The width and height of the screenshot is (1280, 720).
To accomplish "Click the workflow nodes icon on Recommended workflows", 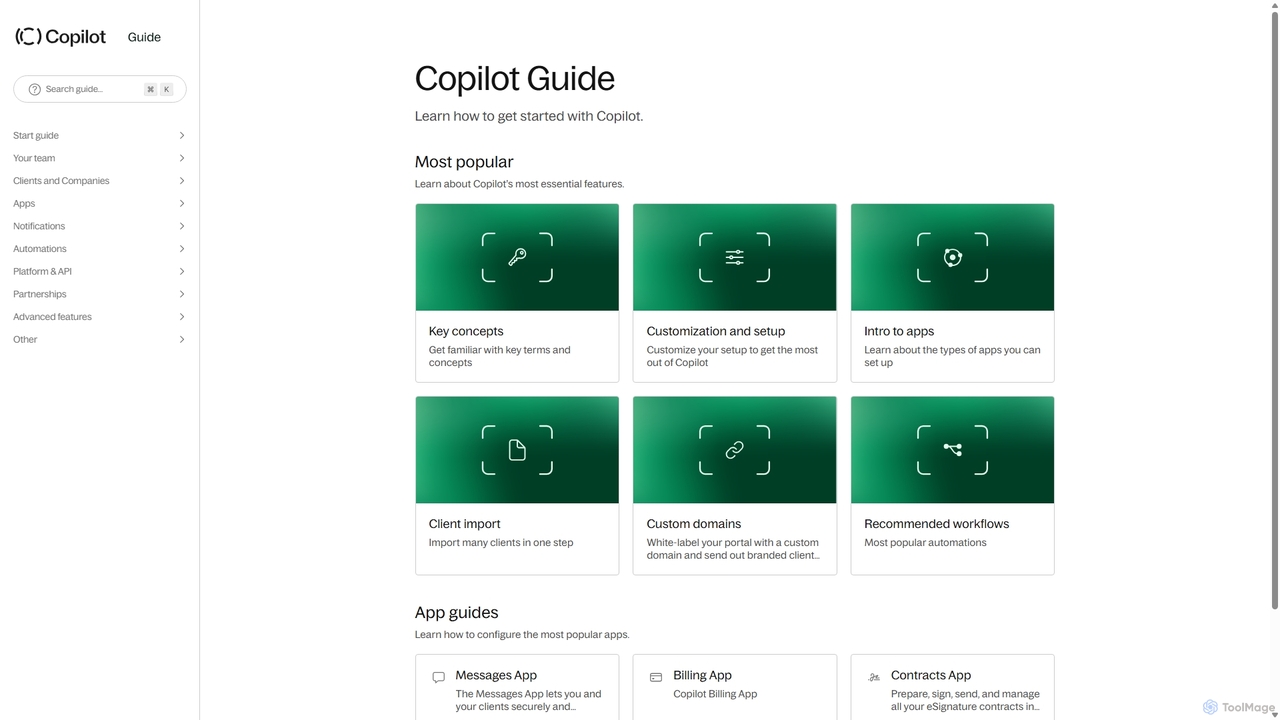I will 953,450.
